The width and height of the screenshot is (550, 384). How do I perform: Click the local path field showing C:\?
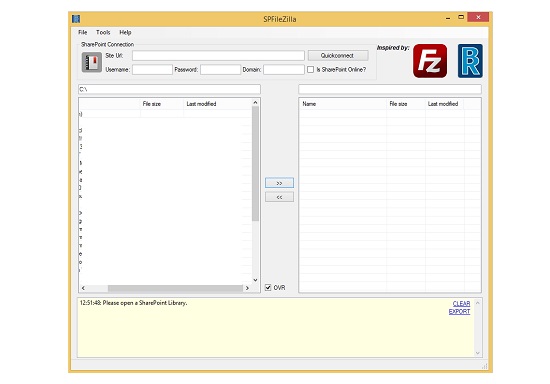point(169,89)
